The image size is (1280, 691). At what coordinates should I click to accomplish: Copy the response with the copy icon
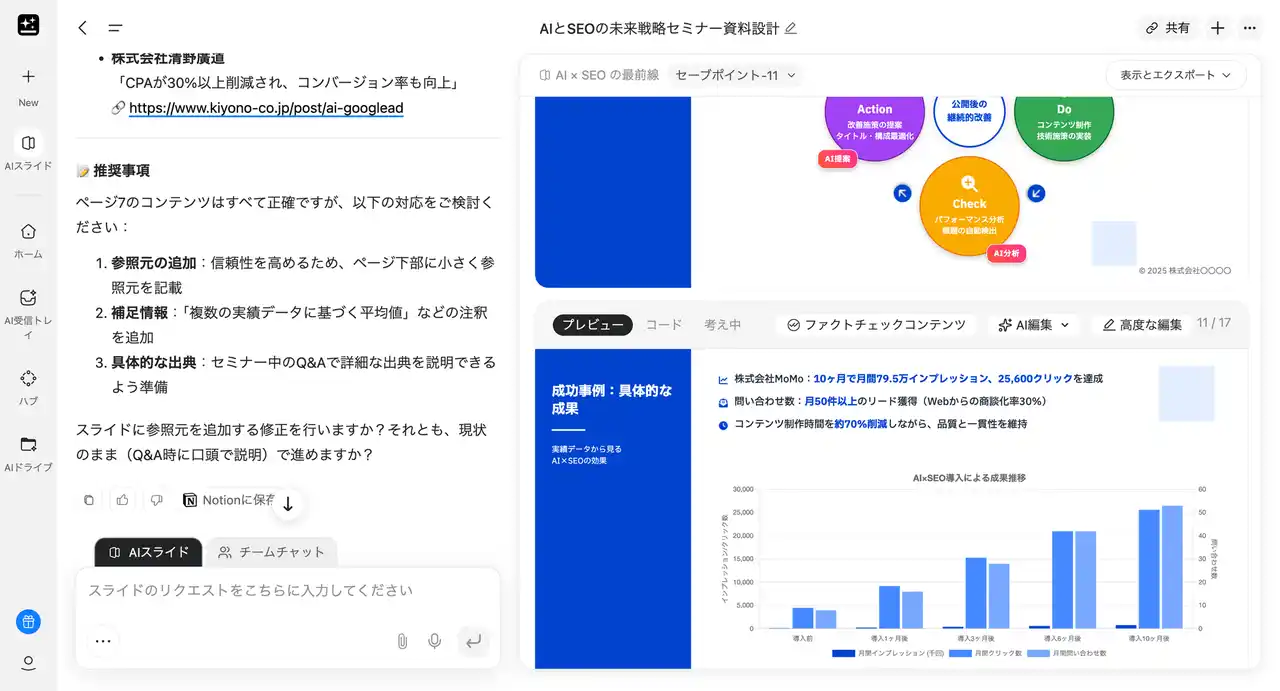[x=89, y=500]
